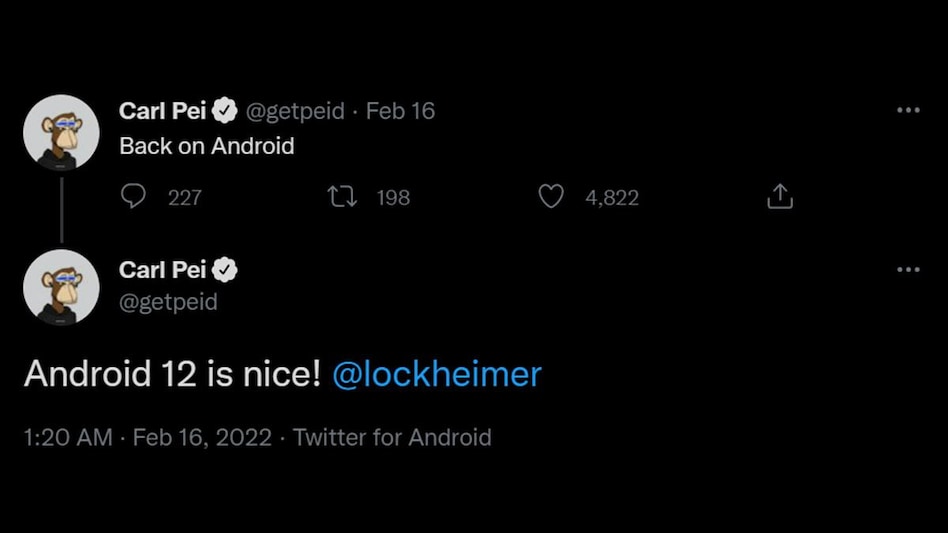Click the "Android 12 is nice!" text

click(172, 374)
